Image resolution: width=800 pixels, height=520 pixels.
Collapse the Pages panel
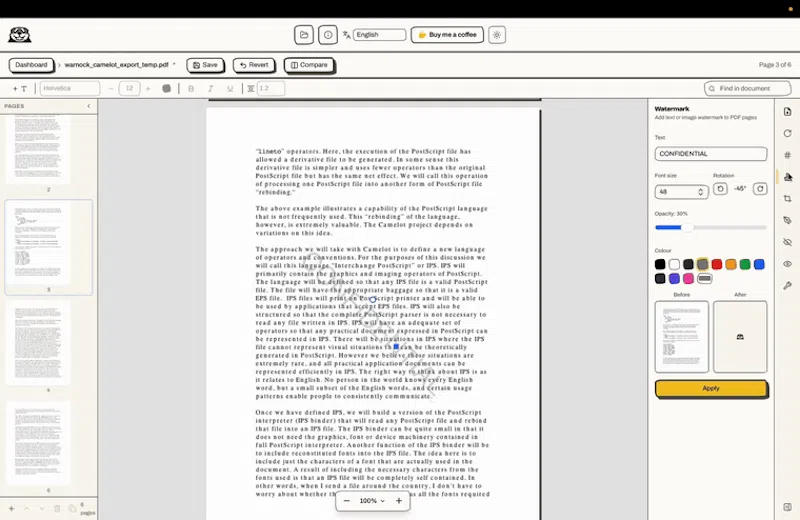[89, 106]
